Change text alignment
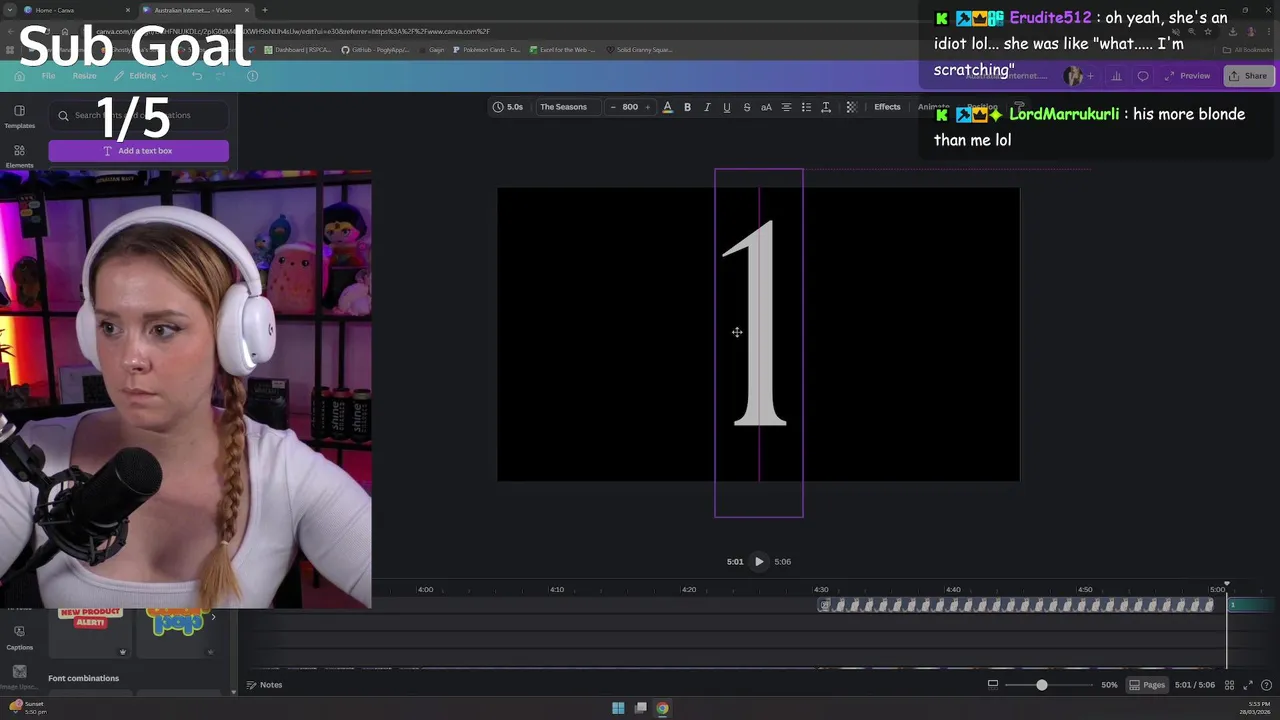The image size is (1280, 720). (x=786, y=107)
